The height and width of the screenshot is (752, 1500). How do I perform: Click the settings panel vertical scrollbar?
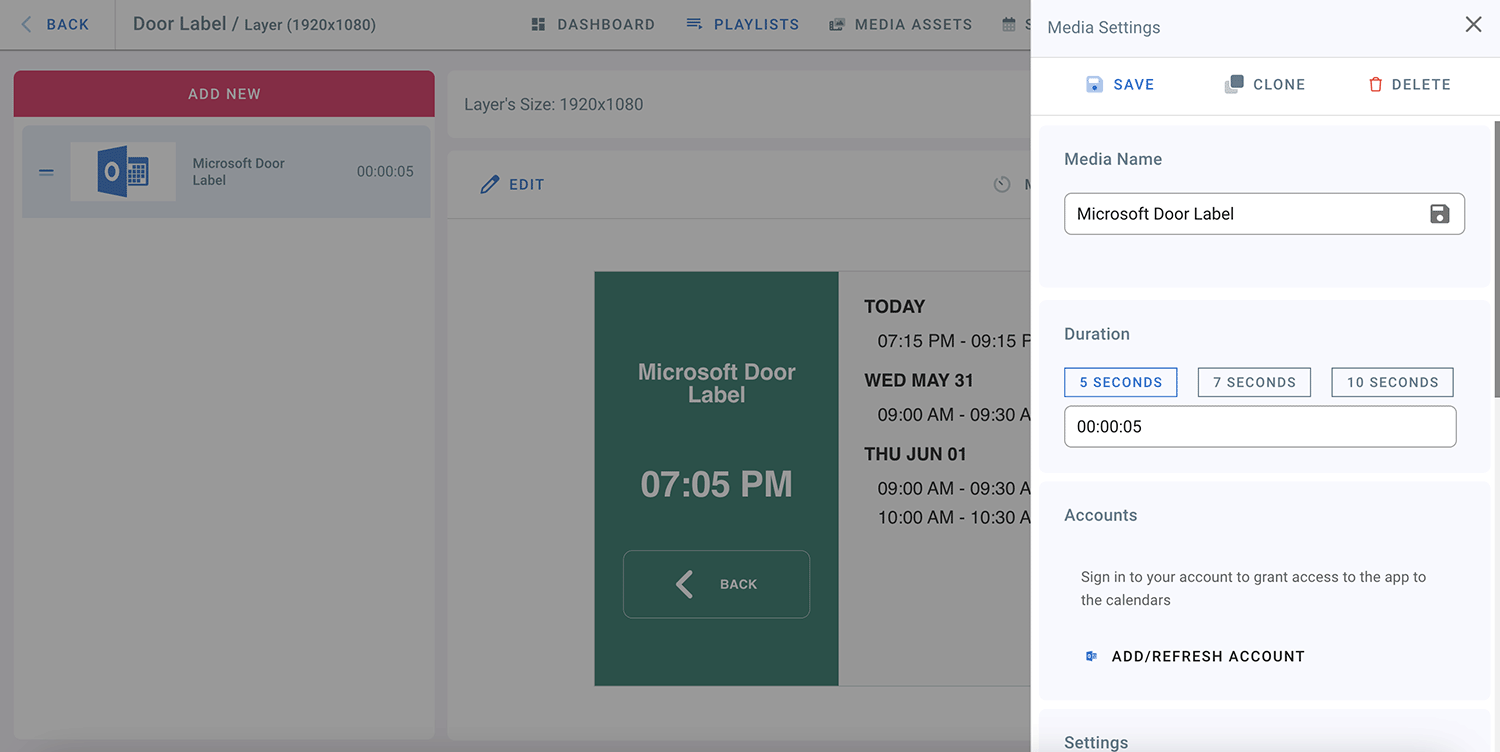coord(1496,258)
